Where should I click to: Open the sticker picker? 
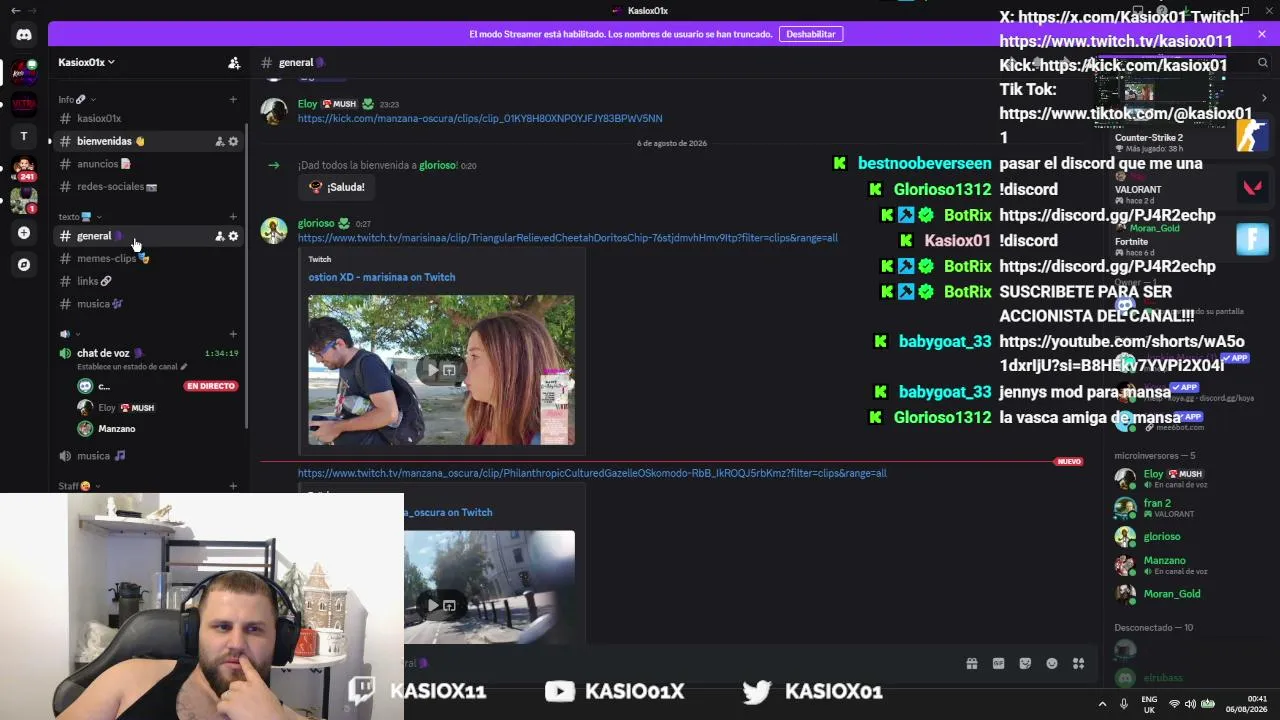point(1025,663)
